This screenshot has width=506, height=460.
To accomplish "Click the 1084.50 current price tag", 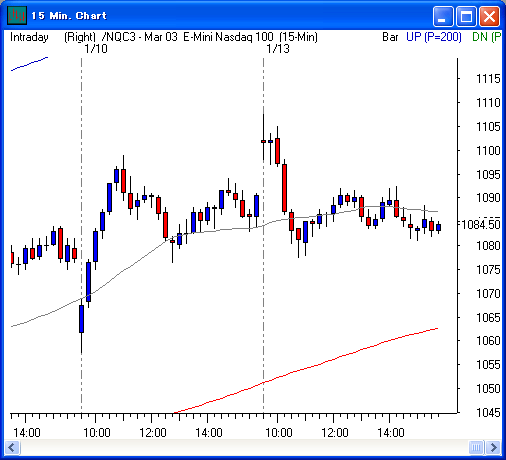I will coord(481,224).
